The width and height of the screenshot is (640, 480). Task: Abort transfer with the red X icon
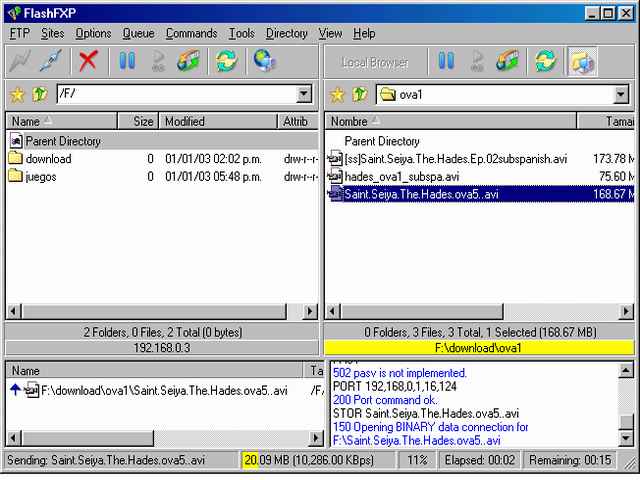(x=88, y=61)
